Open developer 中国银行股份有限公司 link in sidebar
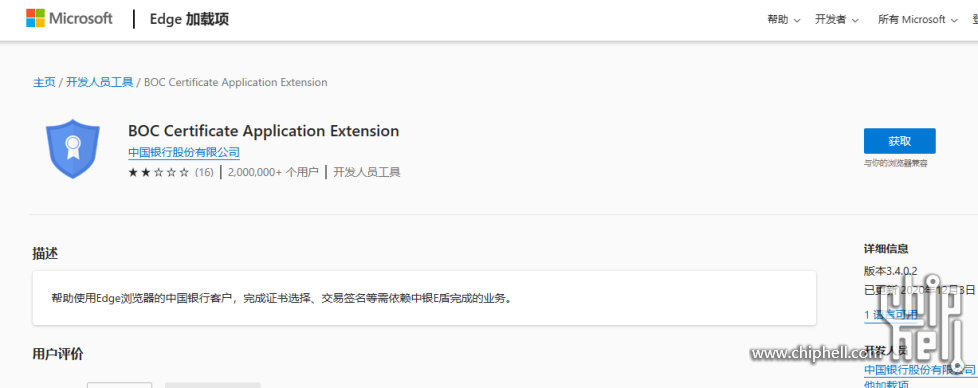The image size is (978, 388). pos(919,370)
